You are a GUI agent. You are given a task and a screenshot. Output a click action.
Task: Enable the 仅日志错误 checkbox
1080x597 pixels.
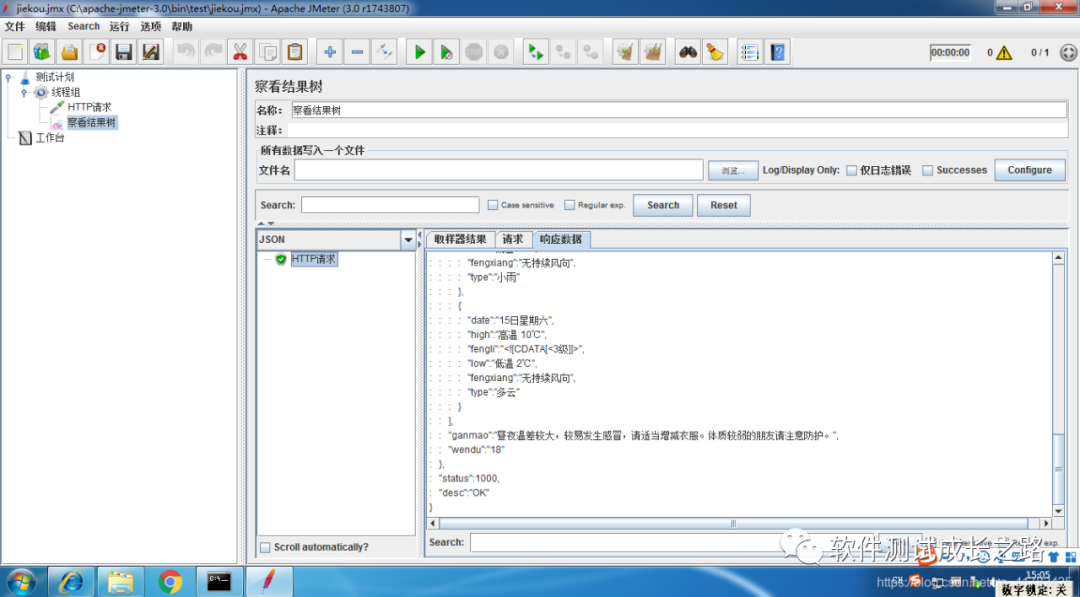(x=852, y=170)
